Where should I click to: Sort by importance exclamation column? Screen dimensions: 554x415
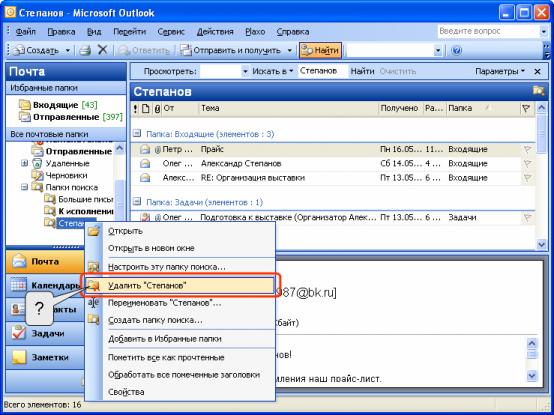[135, 108]
